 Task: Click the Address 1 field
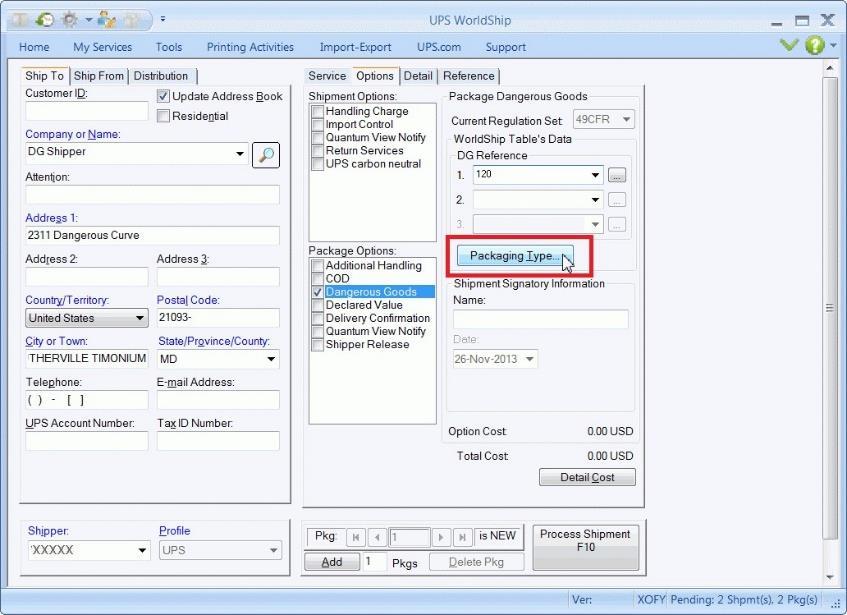coord(152,236)
